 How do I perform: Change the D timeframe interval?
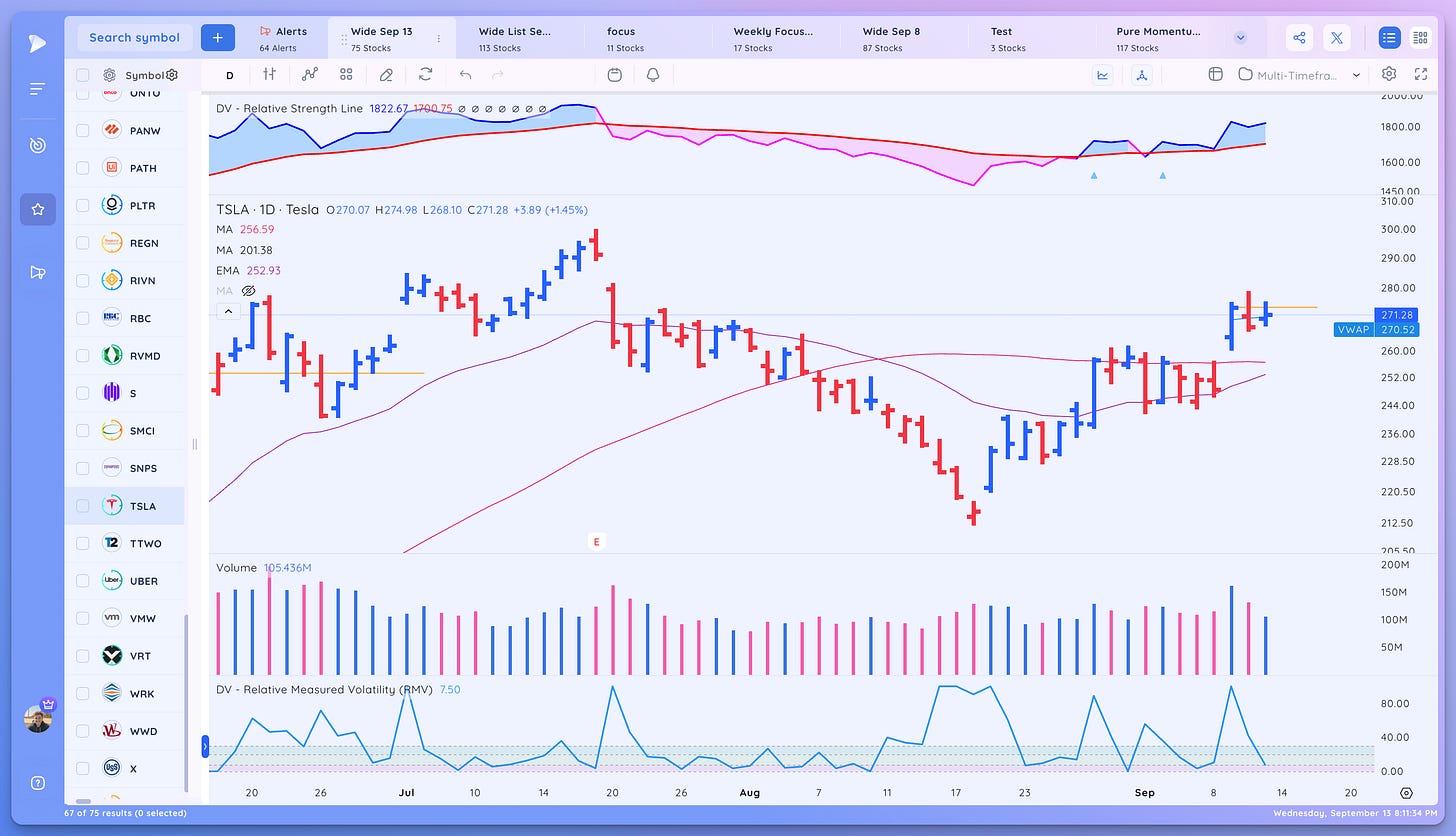pyautogui.click(x=229, y=75)
